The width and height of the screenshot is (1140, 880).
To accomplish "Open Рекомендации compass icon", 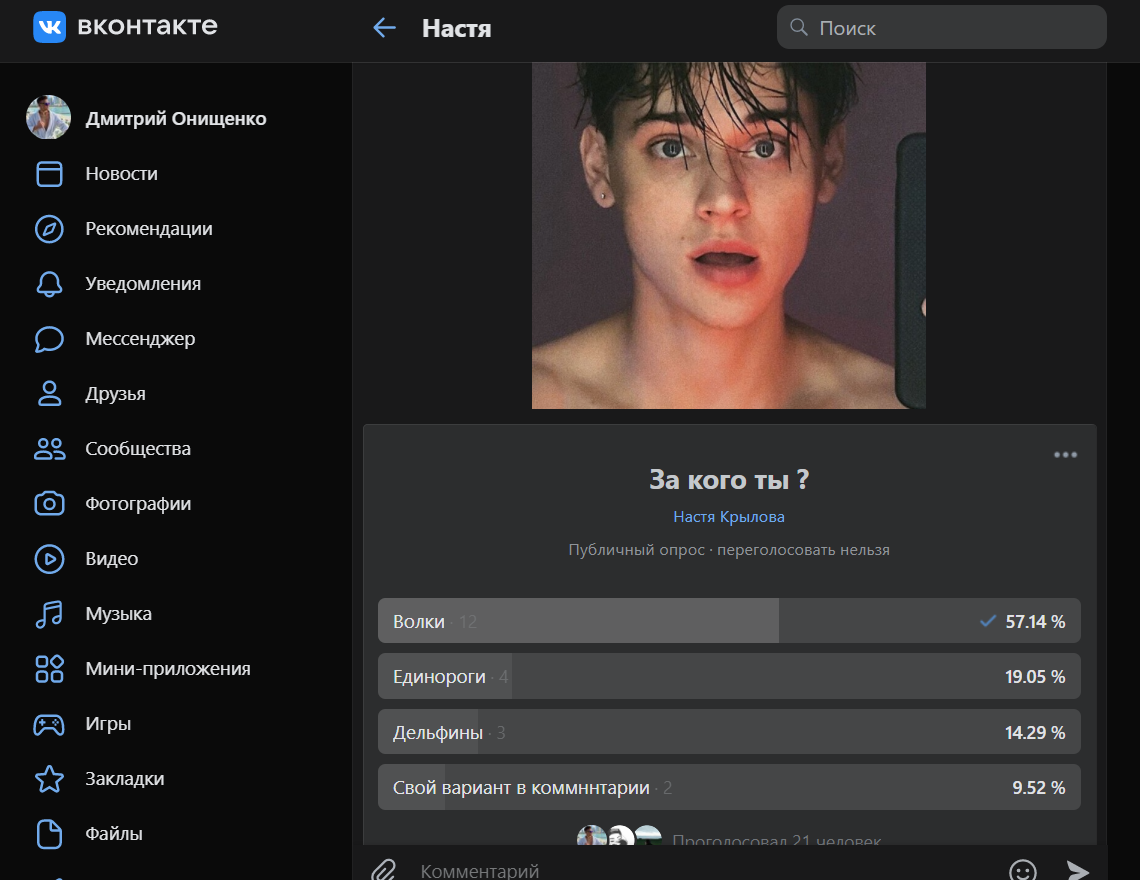I will 49,229.
